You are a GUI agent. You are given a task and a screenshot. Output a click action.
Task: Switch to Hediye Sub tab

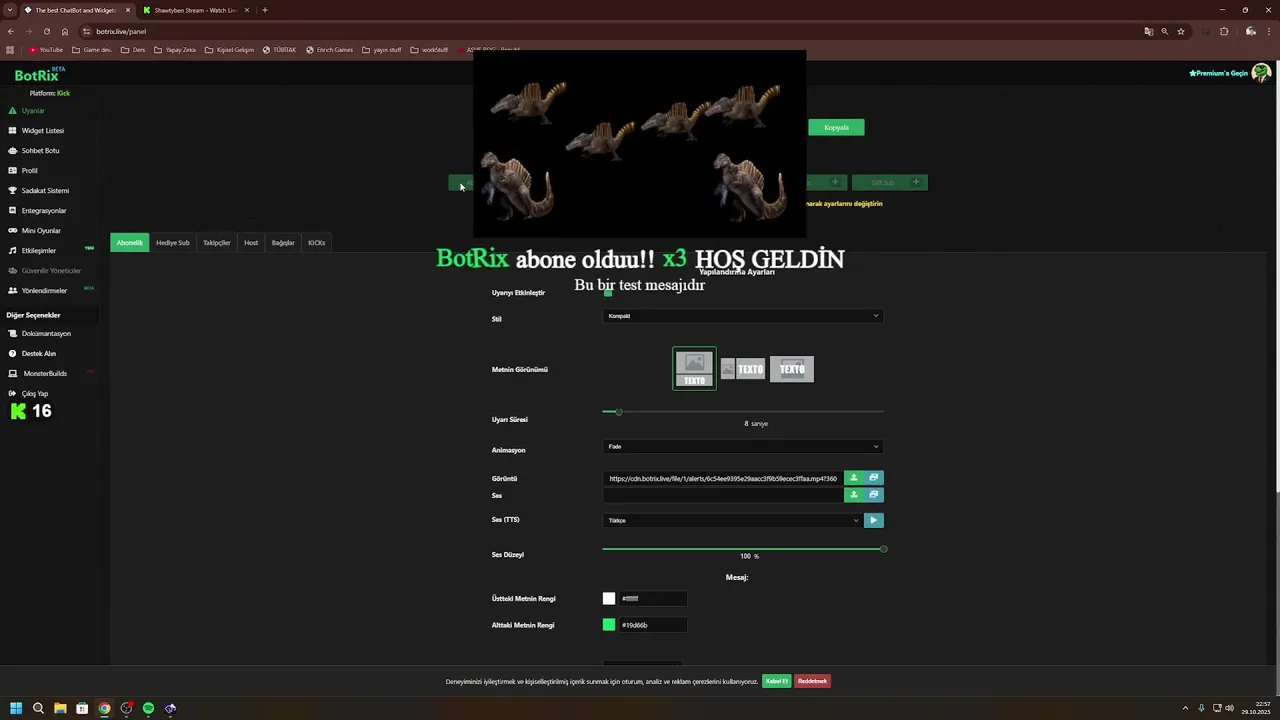click(x=172, y=243)
